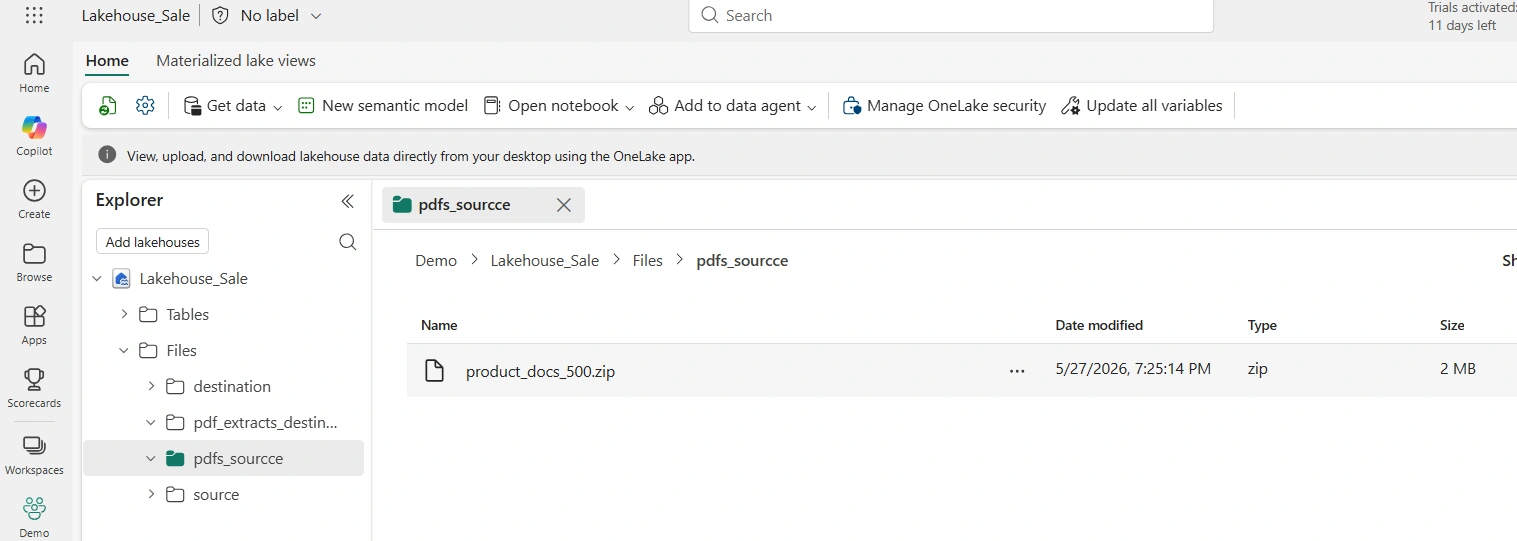
Task: Sort by the Size column header
Action: (1452, 325)
